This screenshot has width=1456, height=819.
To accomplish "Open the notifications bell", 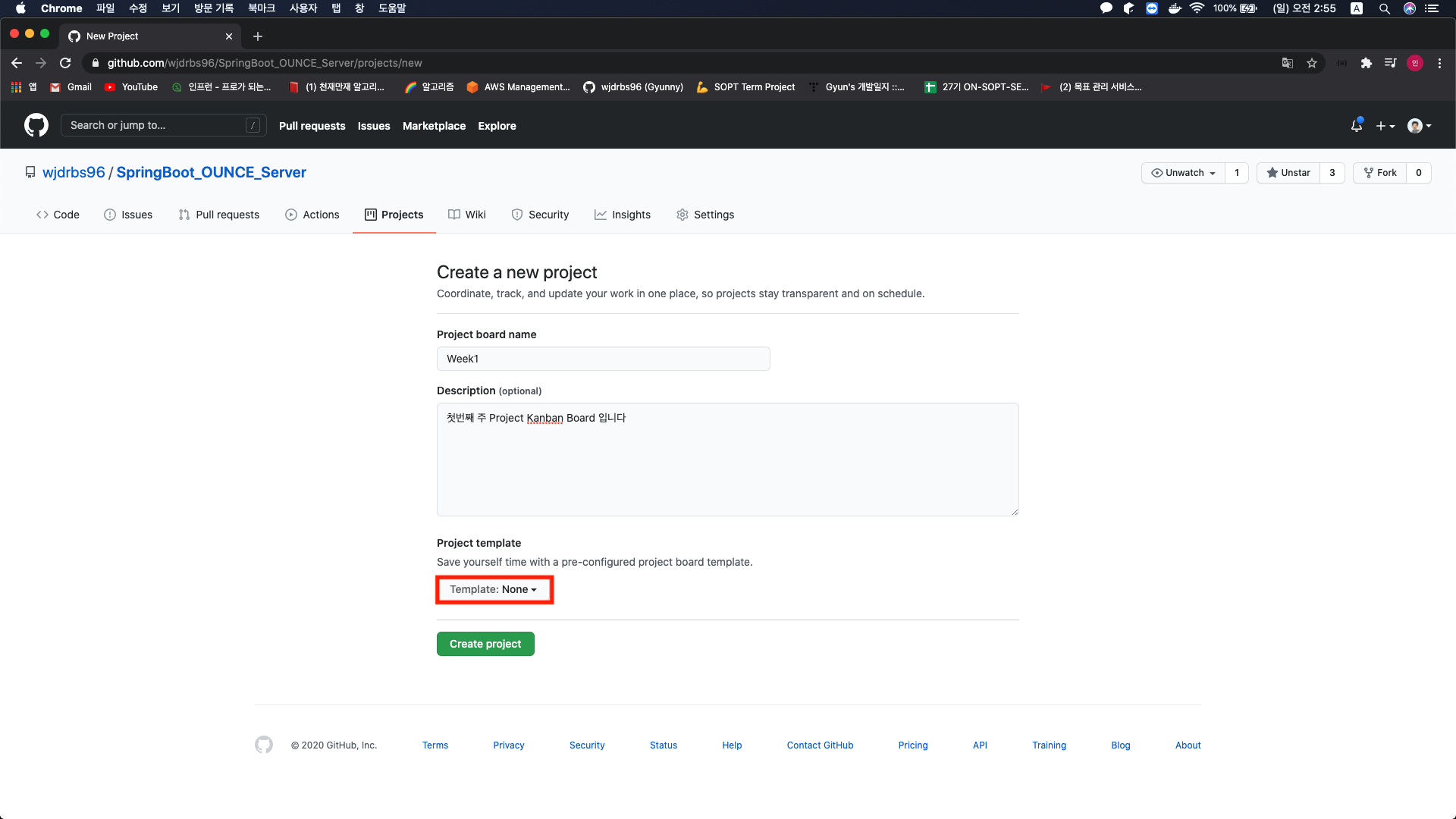I will click(x=1357, y=126).
